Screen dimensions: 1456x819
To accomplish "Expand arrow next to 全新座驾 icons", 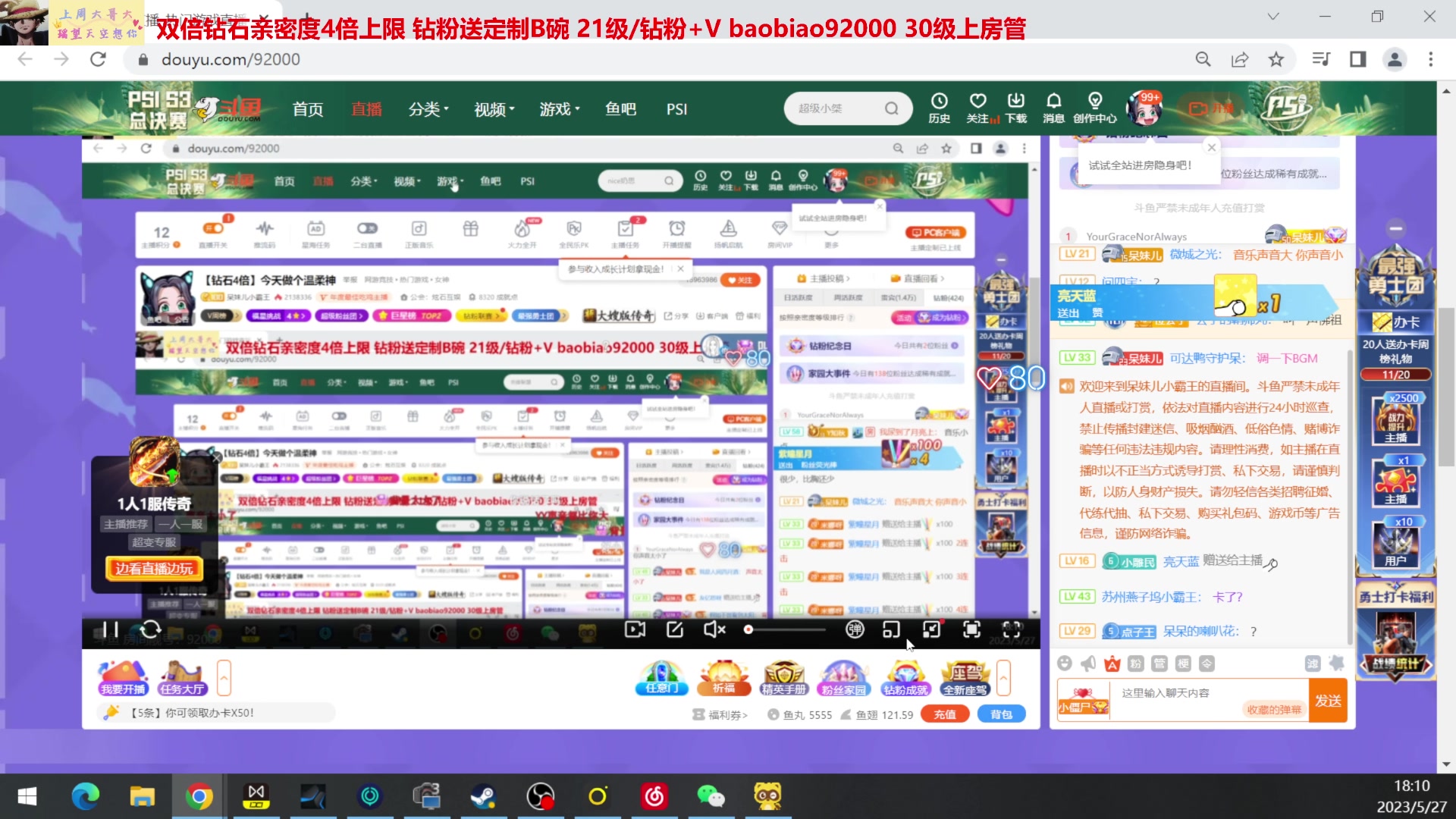I will pyautogui.click(x=1003, y=678).
